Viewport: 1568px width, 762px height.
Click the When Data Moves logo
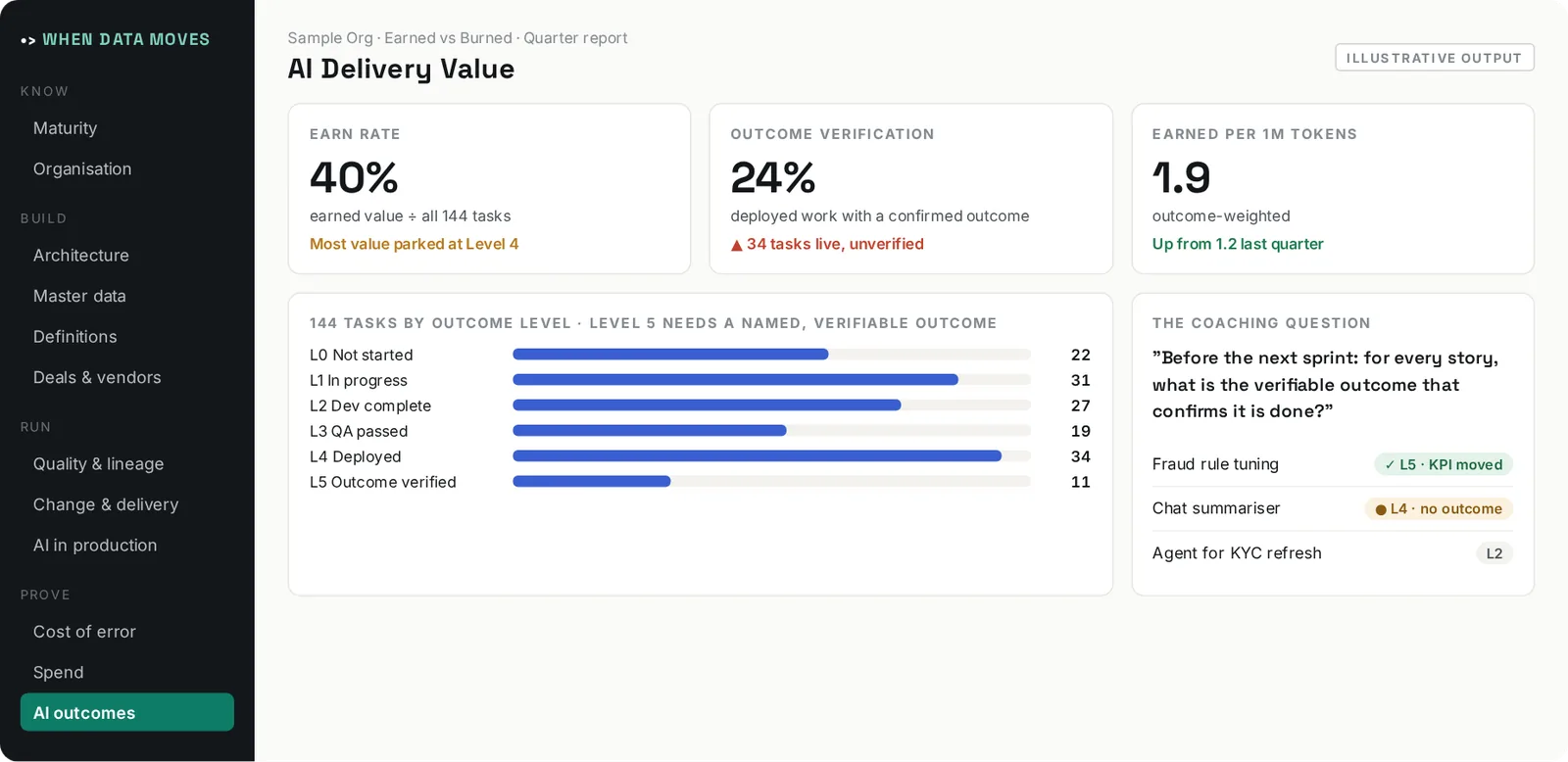pos(116,40)
